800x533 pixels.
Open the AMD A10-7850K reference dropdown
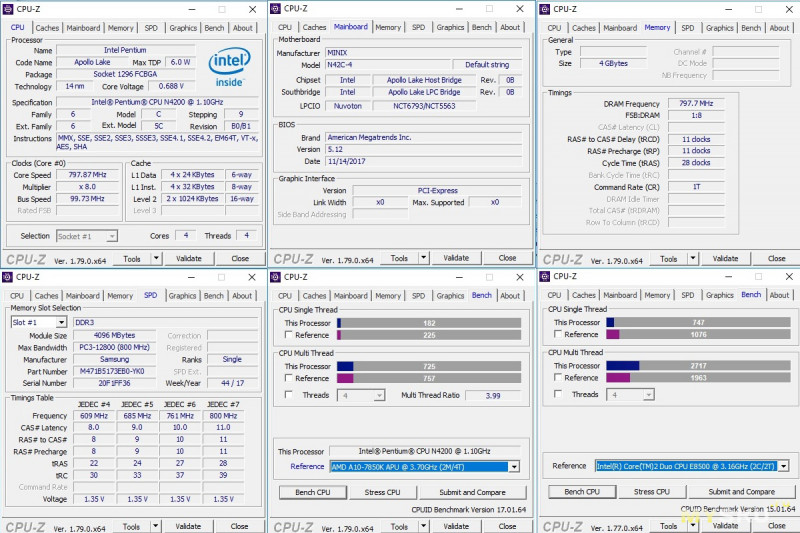click(x=514, y=467)
